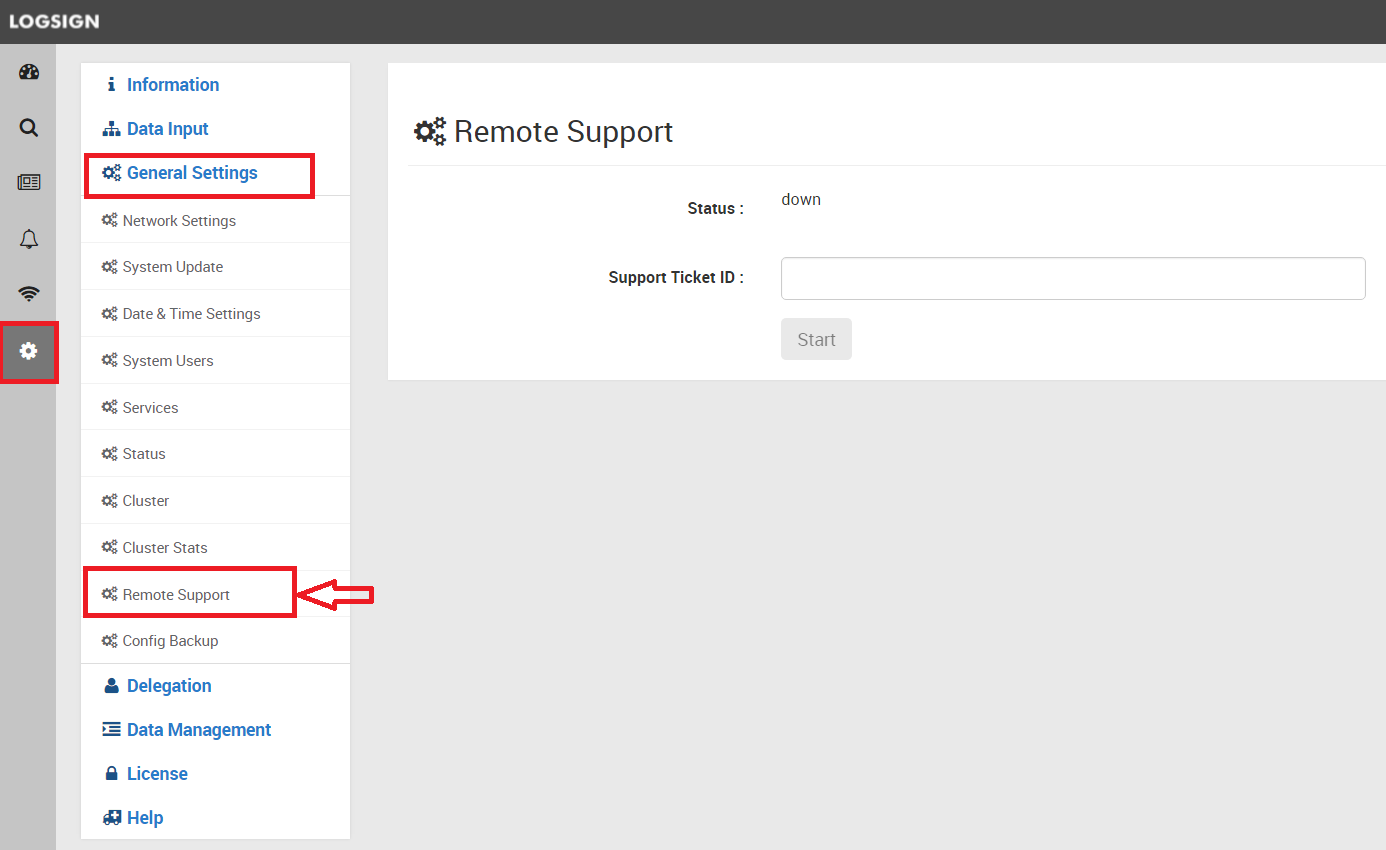The image size is (1386, 850).
Task: Click gears icon beside Network Settings
Action: pyautogui.click(x=109, y=220)
